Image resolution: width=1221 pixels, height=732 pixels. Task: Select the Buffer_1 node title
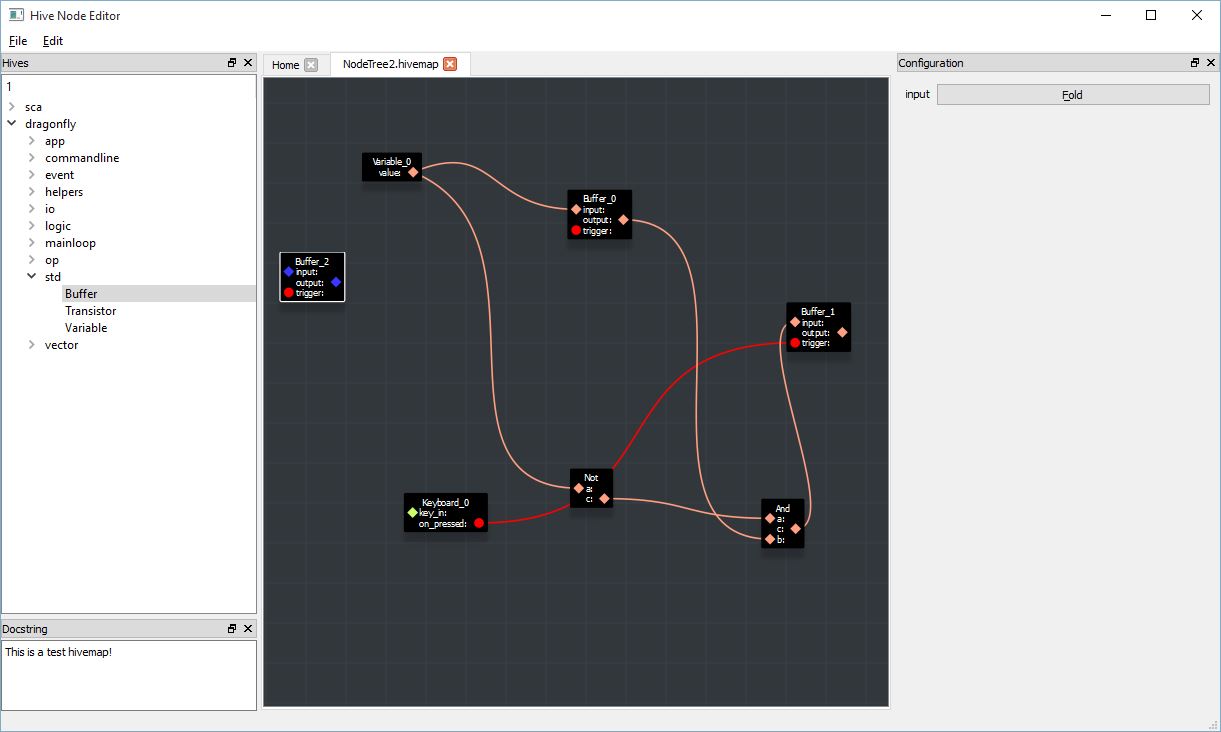pos(818,312)
